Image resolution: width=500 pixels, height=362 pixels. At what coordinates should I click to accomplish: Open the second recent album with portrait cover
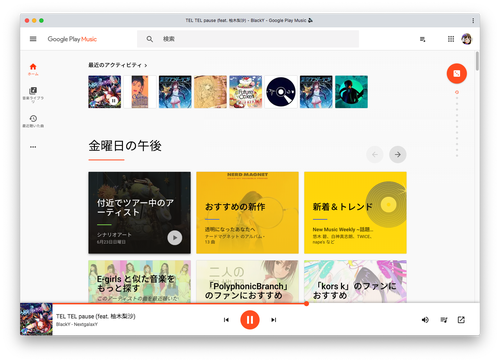[x=140, y=92]
